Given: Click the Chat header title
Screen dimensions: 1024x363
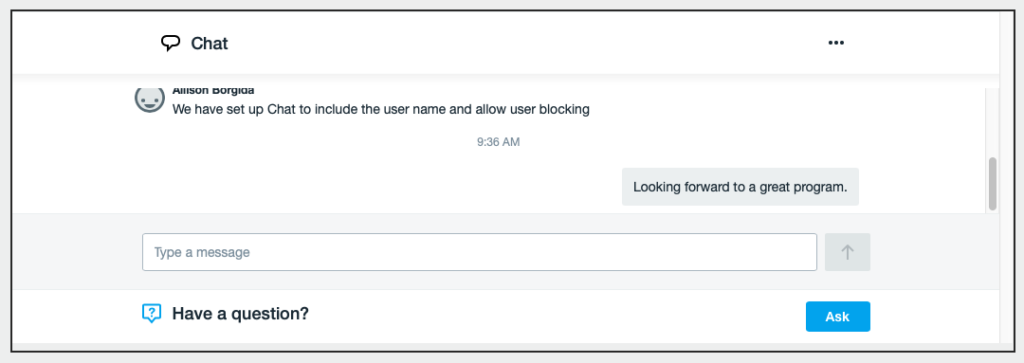Looking at the screenshot, I should [209, 44].
